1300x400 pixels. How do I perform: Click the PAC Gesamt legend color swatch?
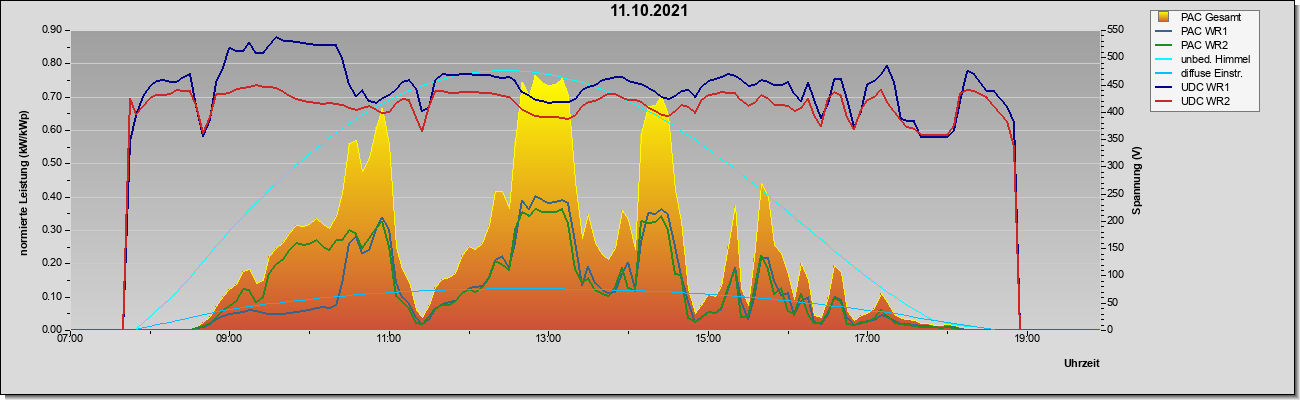pos(1165,17)
